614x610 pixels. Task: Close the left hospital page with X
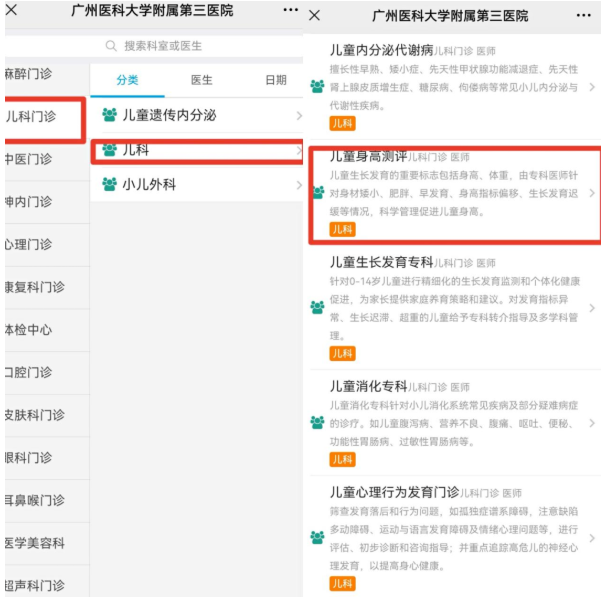(11, 10)
